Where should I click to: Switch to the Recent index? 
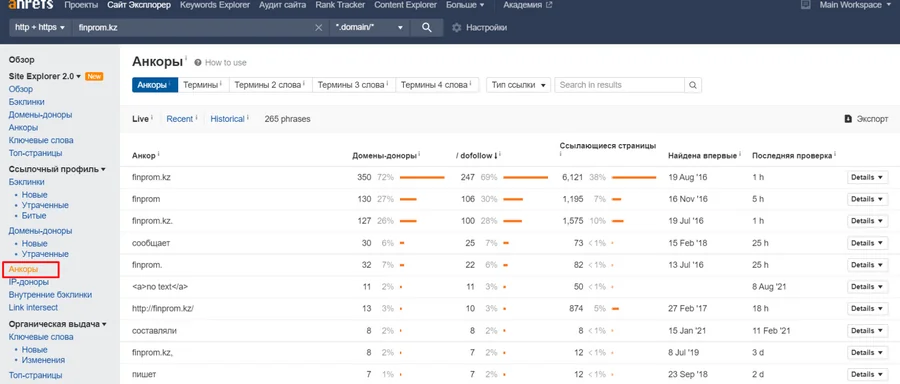[x=180, y=119]
